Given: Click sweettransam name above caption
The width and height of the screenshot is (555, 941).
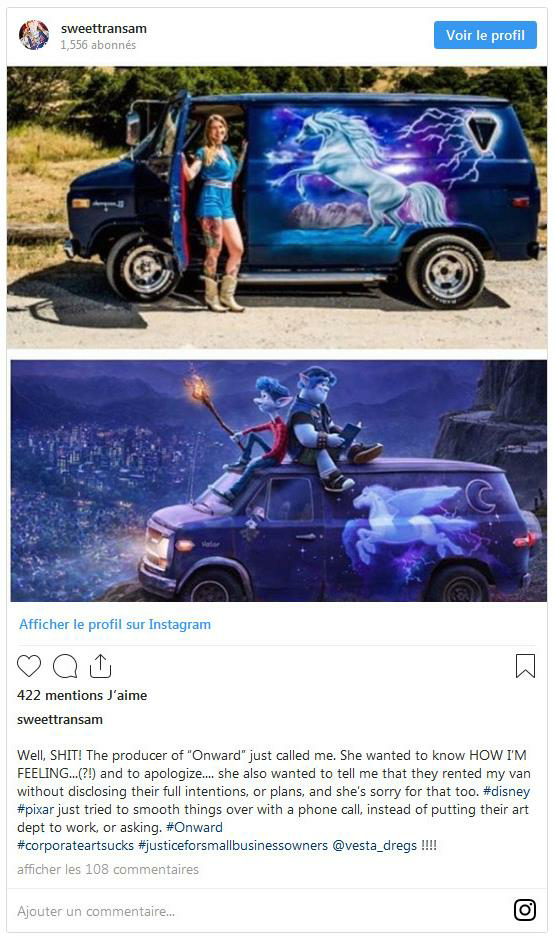Looking at the screenshot, I should click(x=60, y=719).
